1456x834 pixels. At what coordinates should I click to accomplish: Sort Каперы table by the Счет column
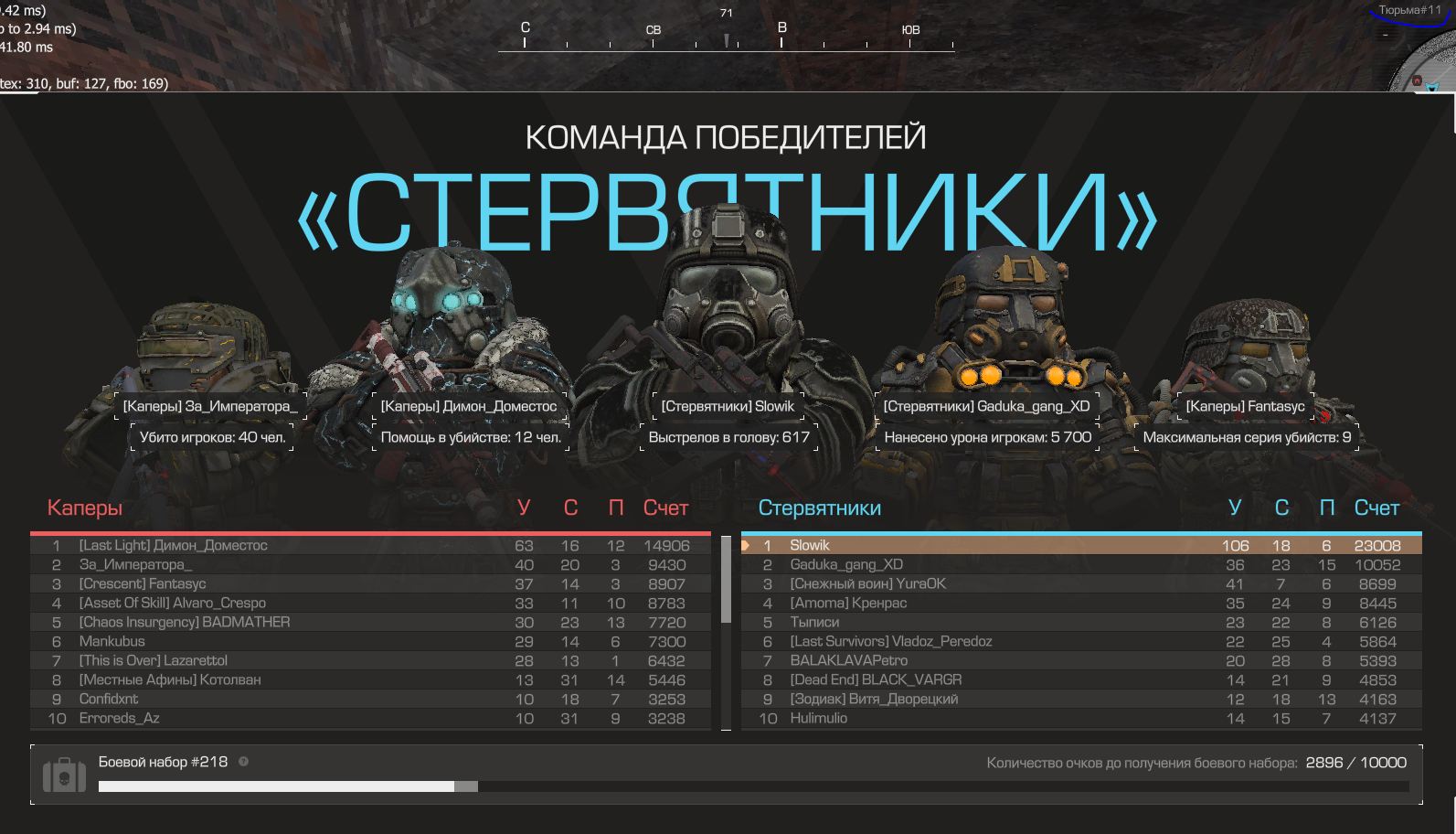pyautogui.click(x=665, y=508)
